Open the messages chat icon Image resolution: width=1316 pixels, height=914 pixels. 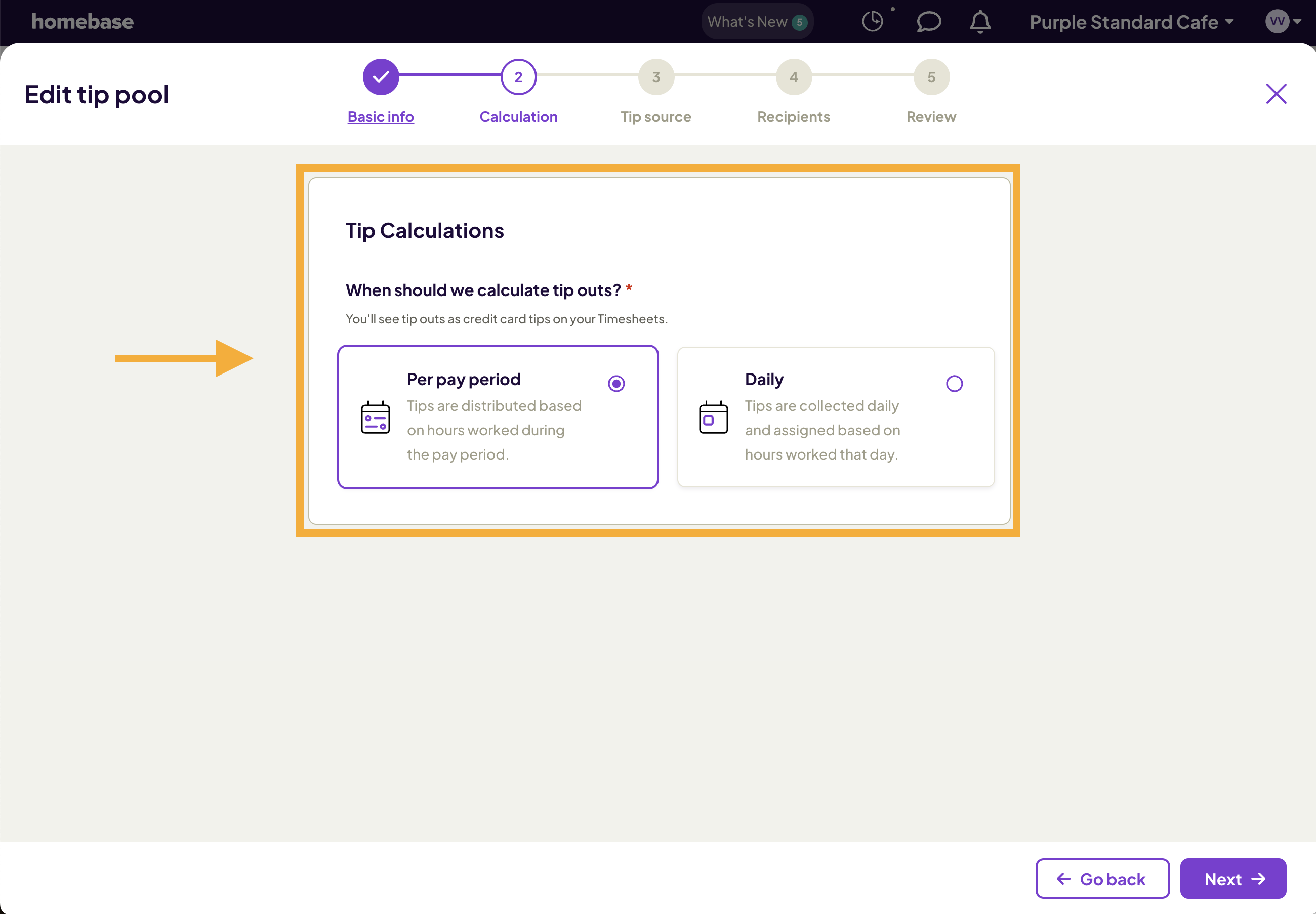pyautogui.click(x=927, y=21)
